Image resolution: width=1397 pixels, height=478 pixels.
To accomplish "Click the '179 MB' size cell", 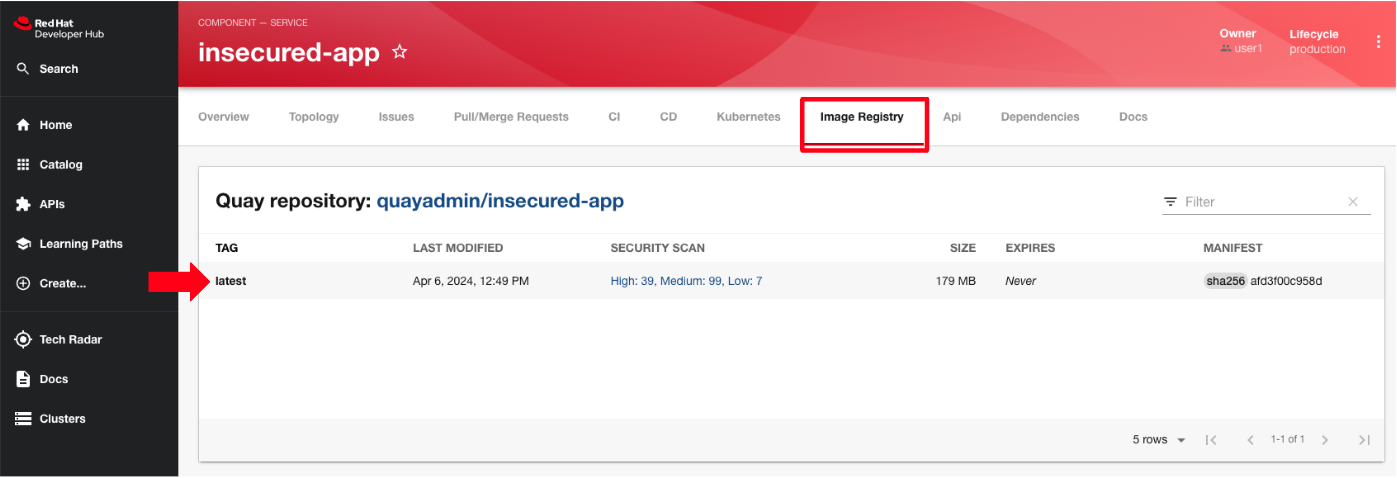I will click(956, 281).
